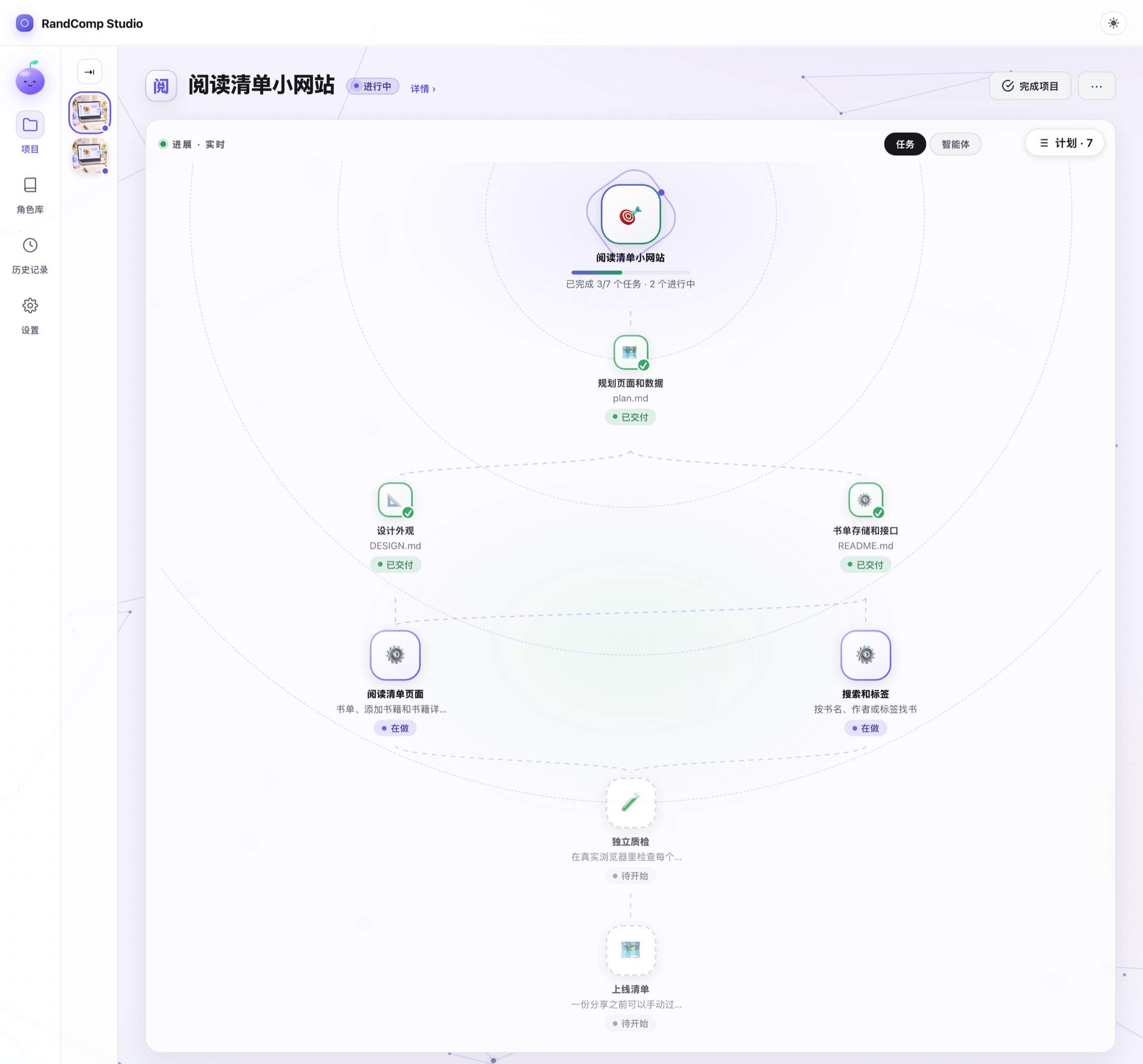This screenshot has width=1143, height=1064.
Task: Click the project progress bar
Action: (631, 272)
